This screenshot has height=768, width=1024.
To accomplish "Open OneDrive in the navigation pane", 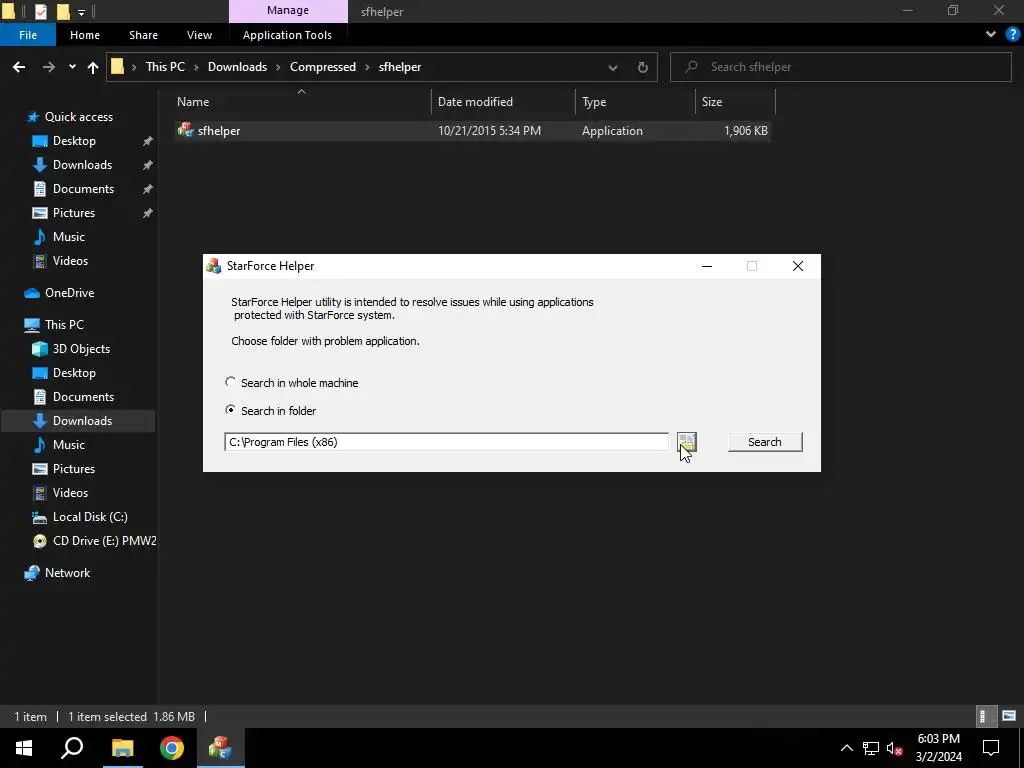I will click(69, 293).
